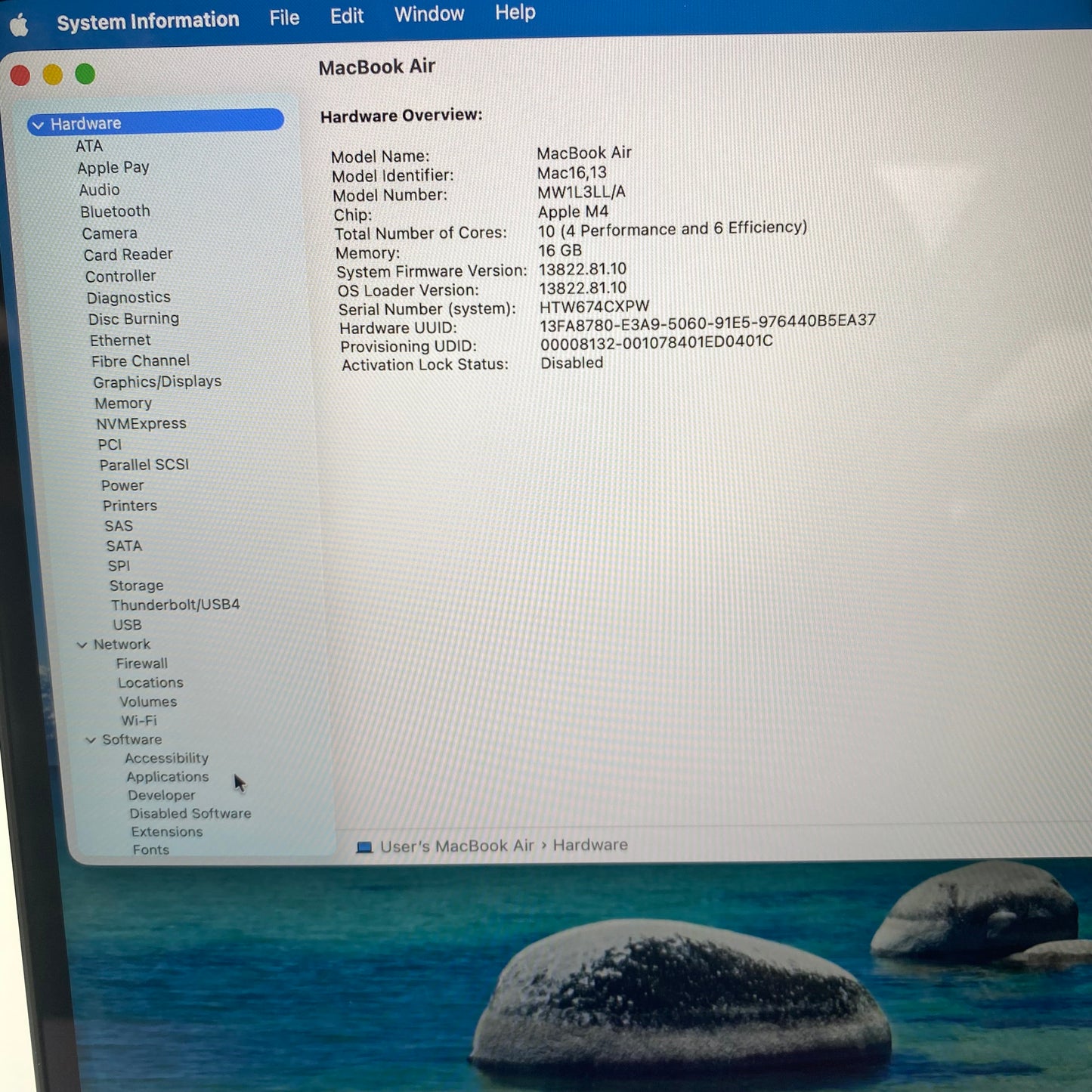
Task: Click the Mac16,13 model identifier value
Action: tap(571, 173)
